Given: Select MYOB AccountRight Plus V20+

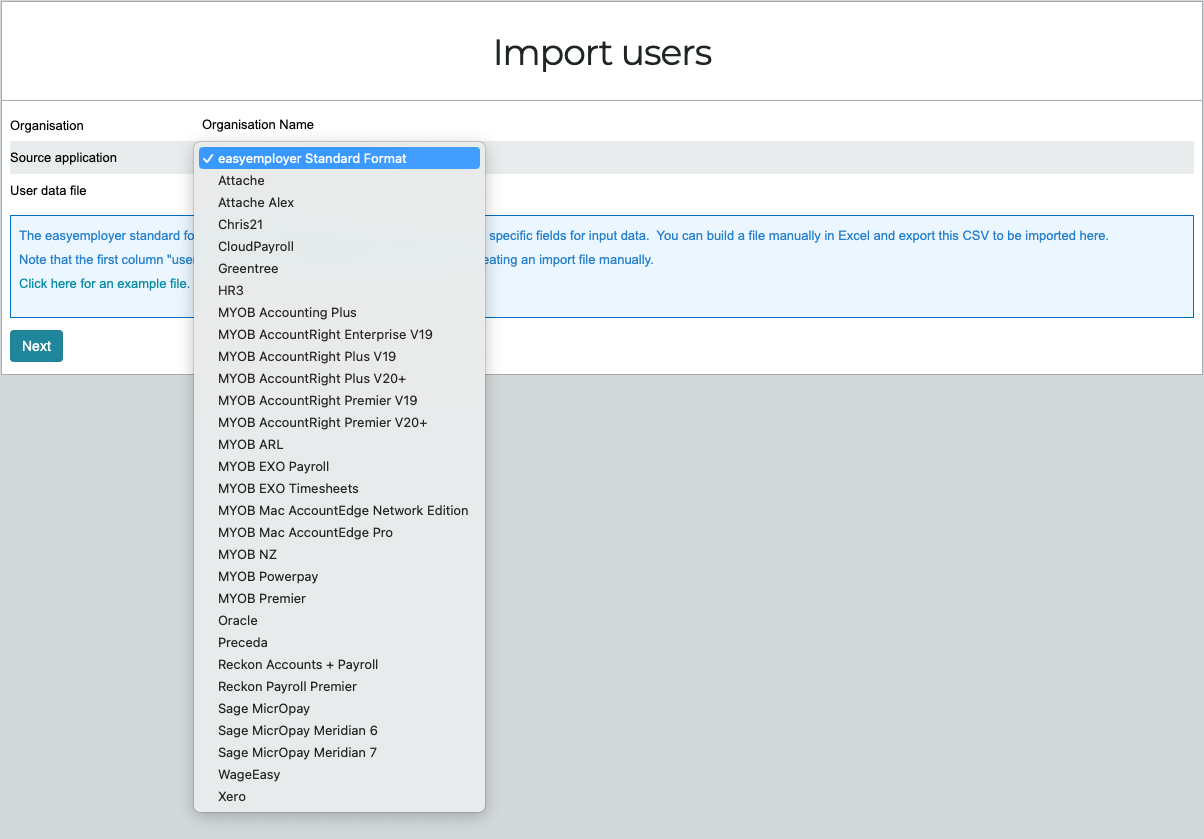Looking at the screenshot, I should pos(339,378).
